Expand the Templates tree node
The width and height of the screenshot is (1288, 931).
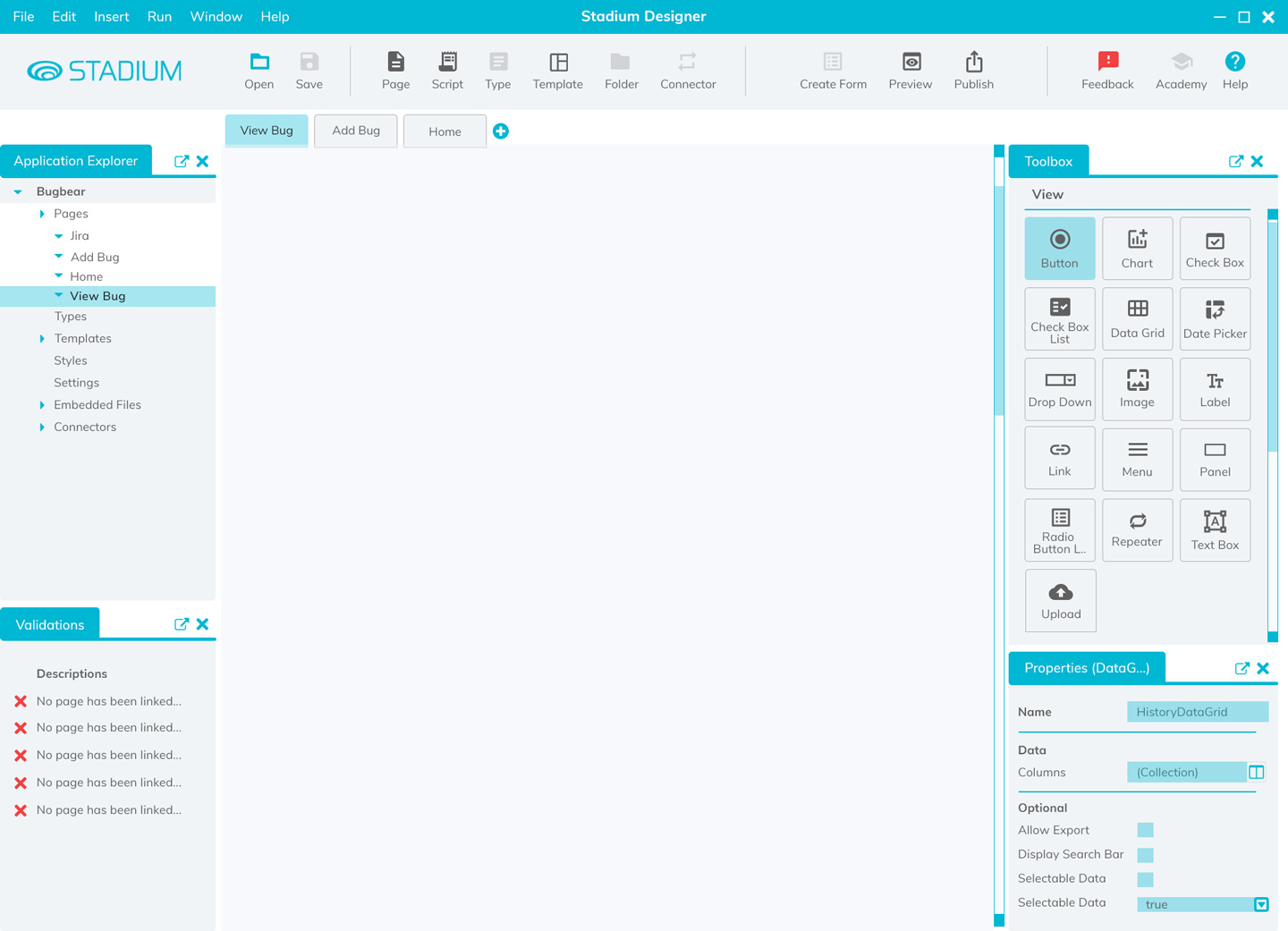tap(42, 339)
